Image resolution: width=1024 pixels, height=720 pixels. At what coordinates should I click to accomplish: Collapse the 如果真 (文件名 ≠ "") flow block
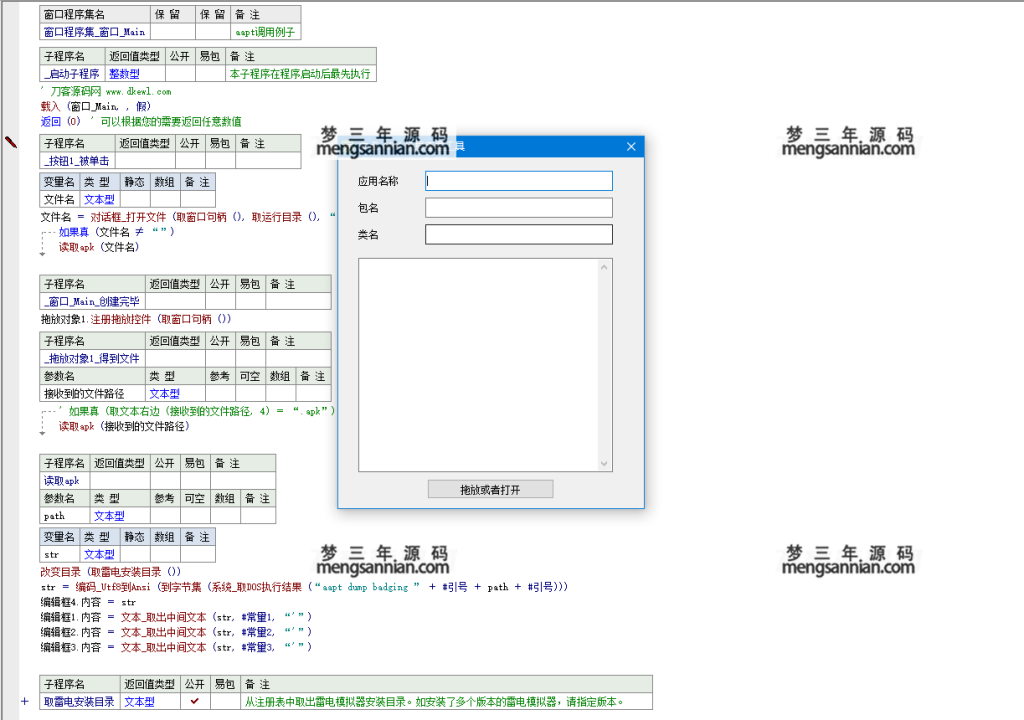(x=44, y=232)
